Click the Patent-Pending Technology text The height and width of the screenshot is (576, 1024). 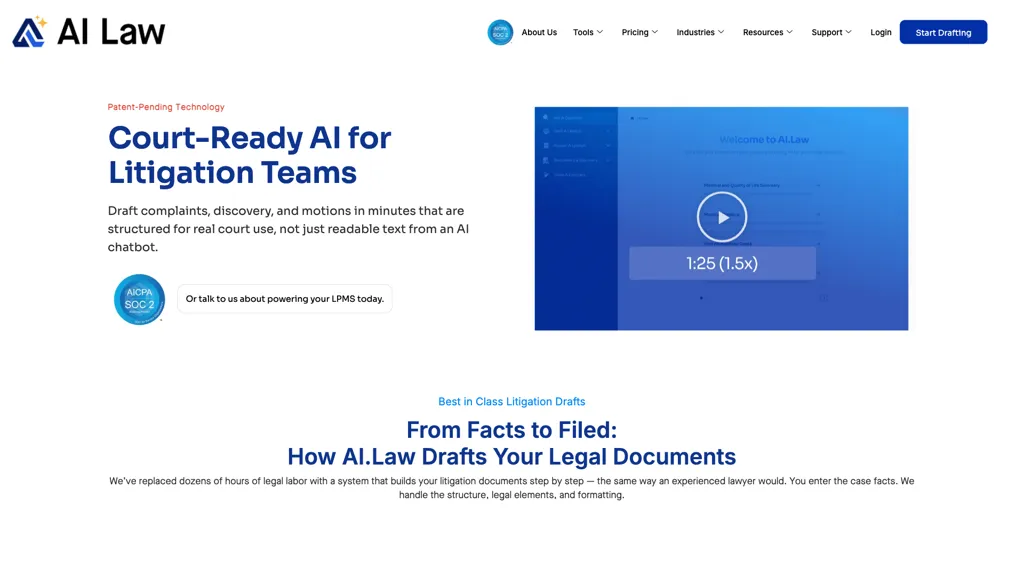(x=166, y=107)
